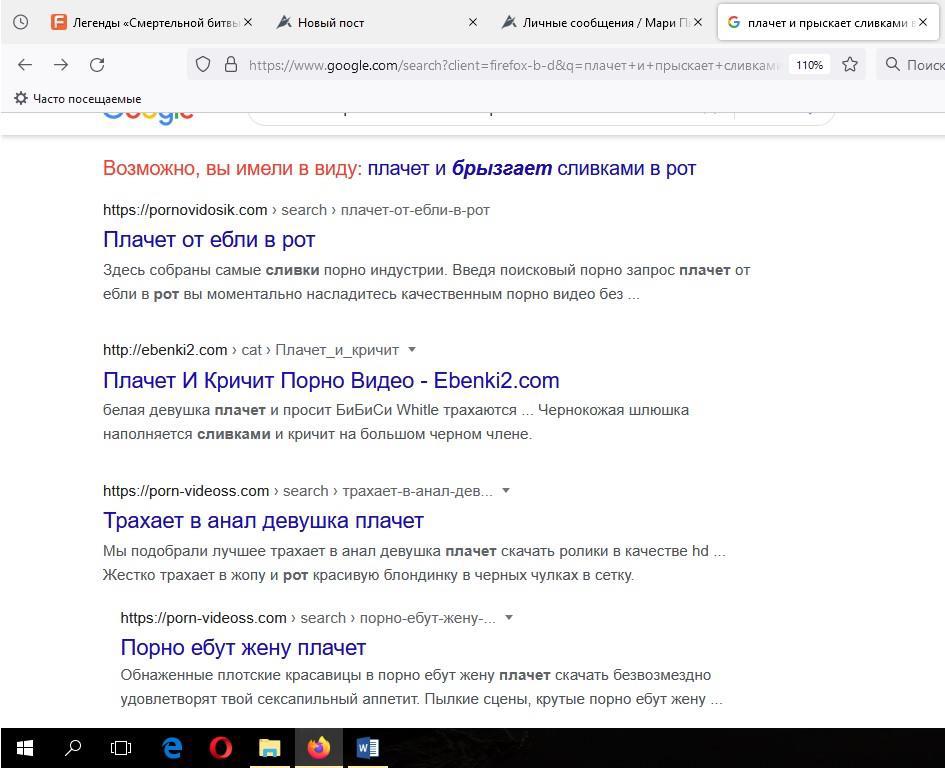Open the Windows Start menu
The image size is (945, 768).
pyautogui.click(x=25, y=748)
